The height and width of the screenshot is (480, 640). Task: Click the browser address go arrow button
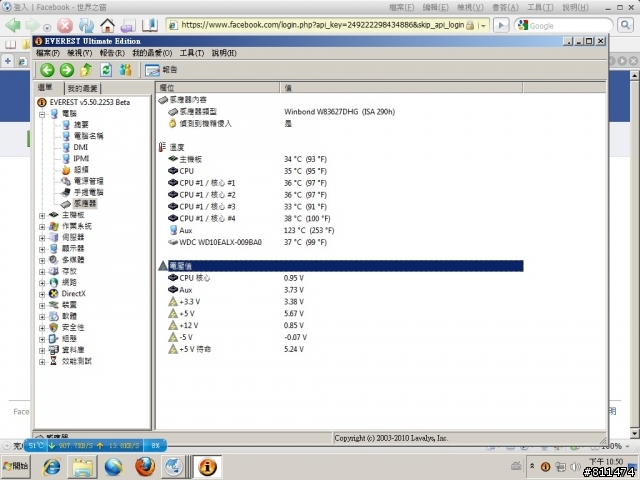501,25
